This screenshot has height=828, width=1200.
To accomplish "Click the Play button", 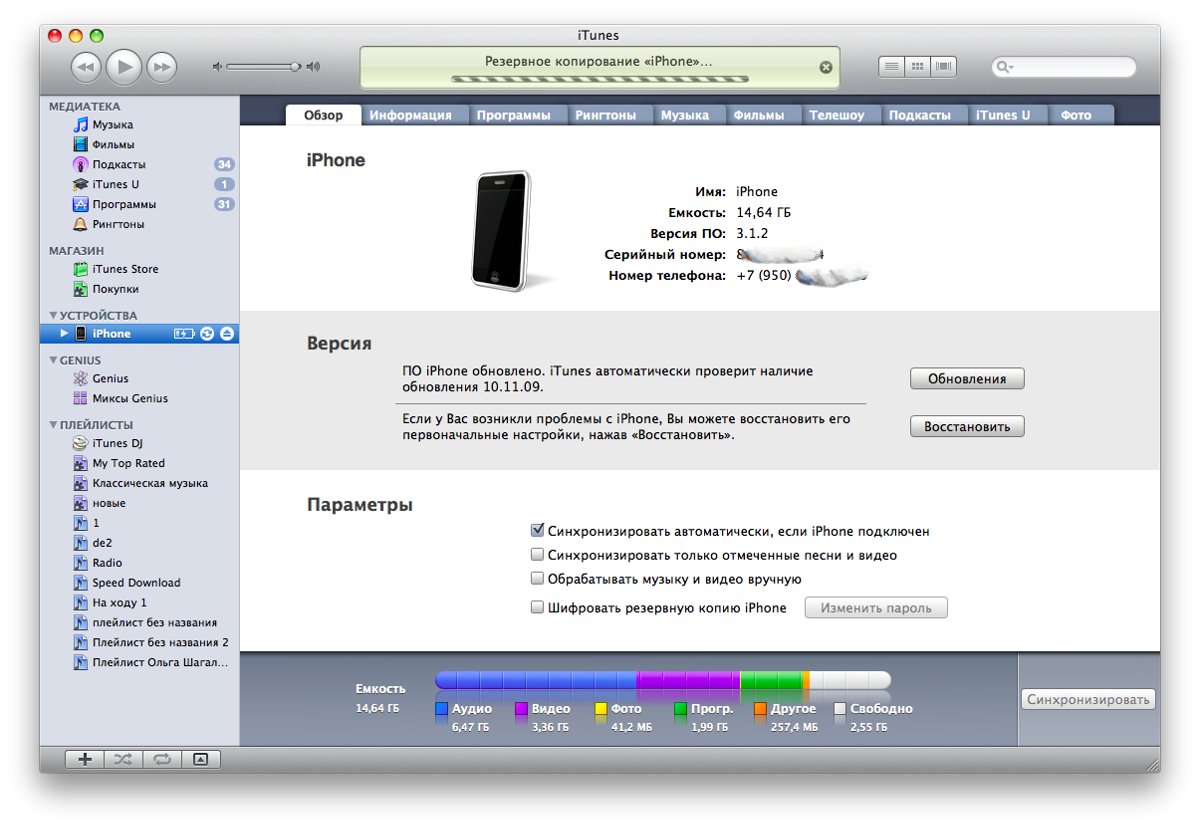I will point(124,67).
